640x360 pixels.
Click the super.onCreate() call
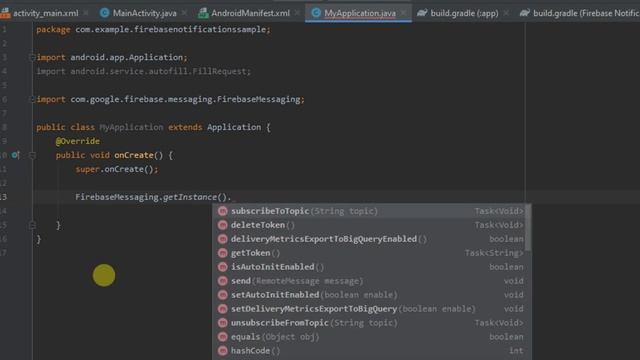pos(117,169)
